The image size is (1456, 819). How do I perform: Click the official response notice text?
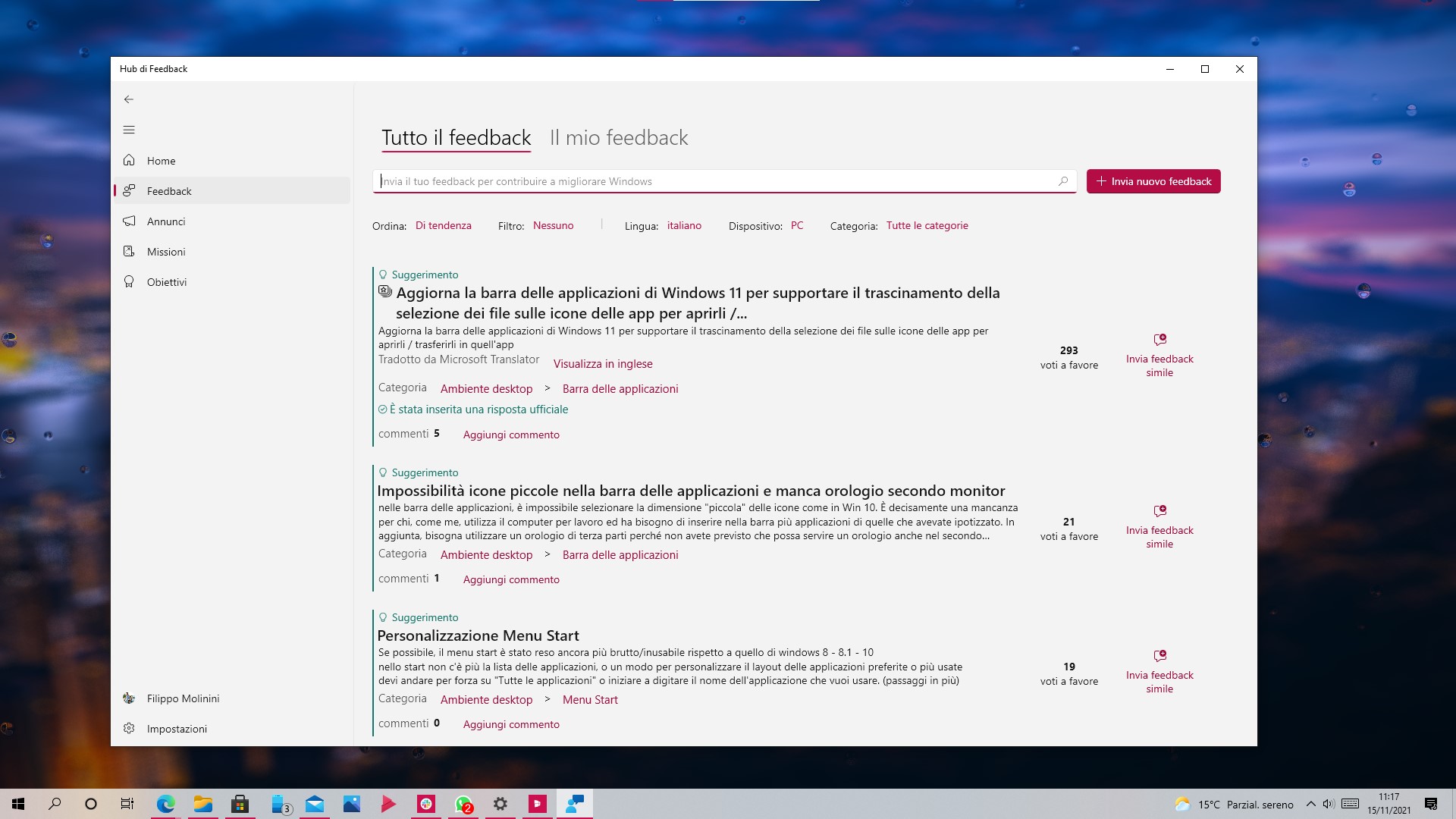tap(479, 409)
